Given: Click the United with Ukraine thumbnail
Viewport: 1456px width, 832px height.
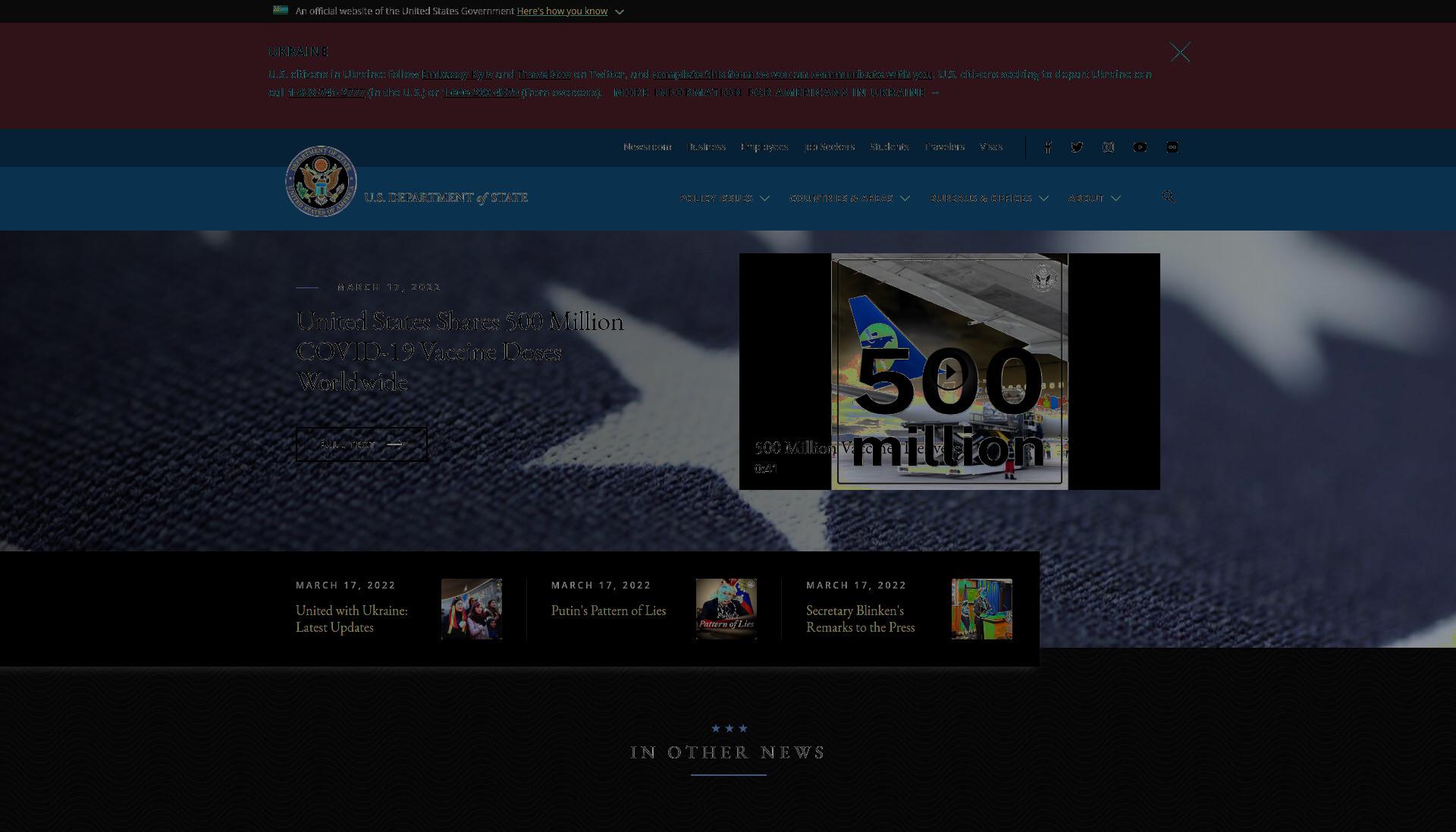Looking at the screenshot, I should [472, 609].
